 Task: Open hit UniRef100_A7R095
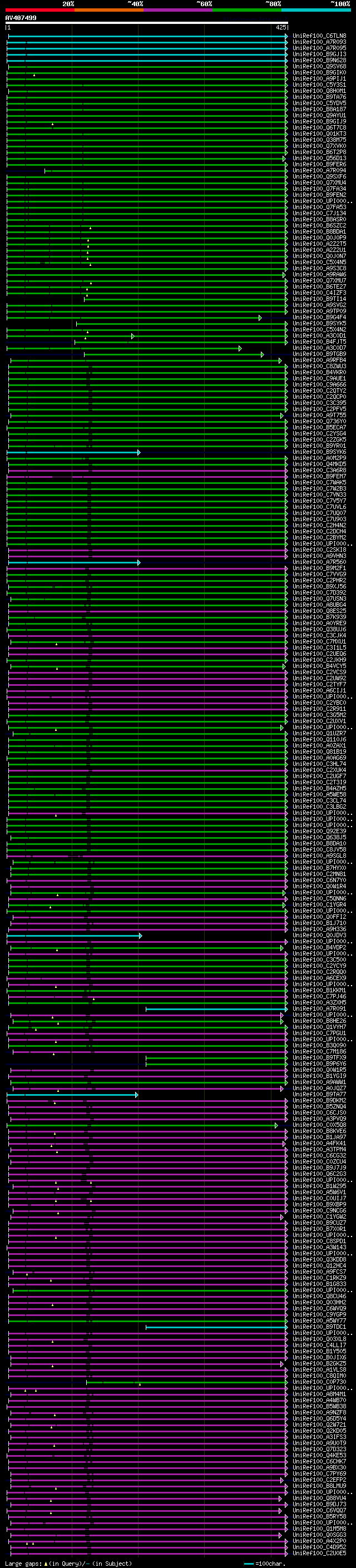319,48
